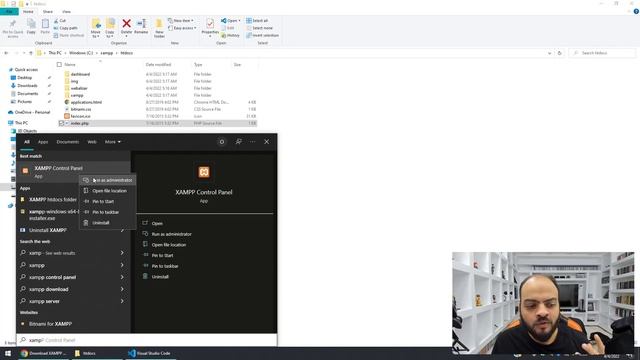Choose Pin to Start in context menu
The width and height of the screenshot is (640, 360).
click(108, 201)
